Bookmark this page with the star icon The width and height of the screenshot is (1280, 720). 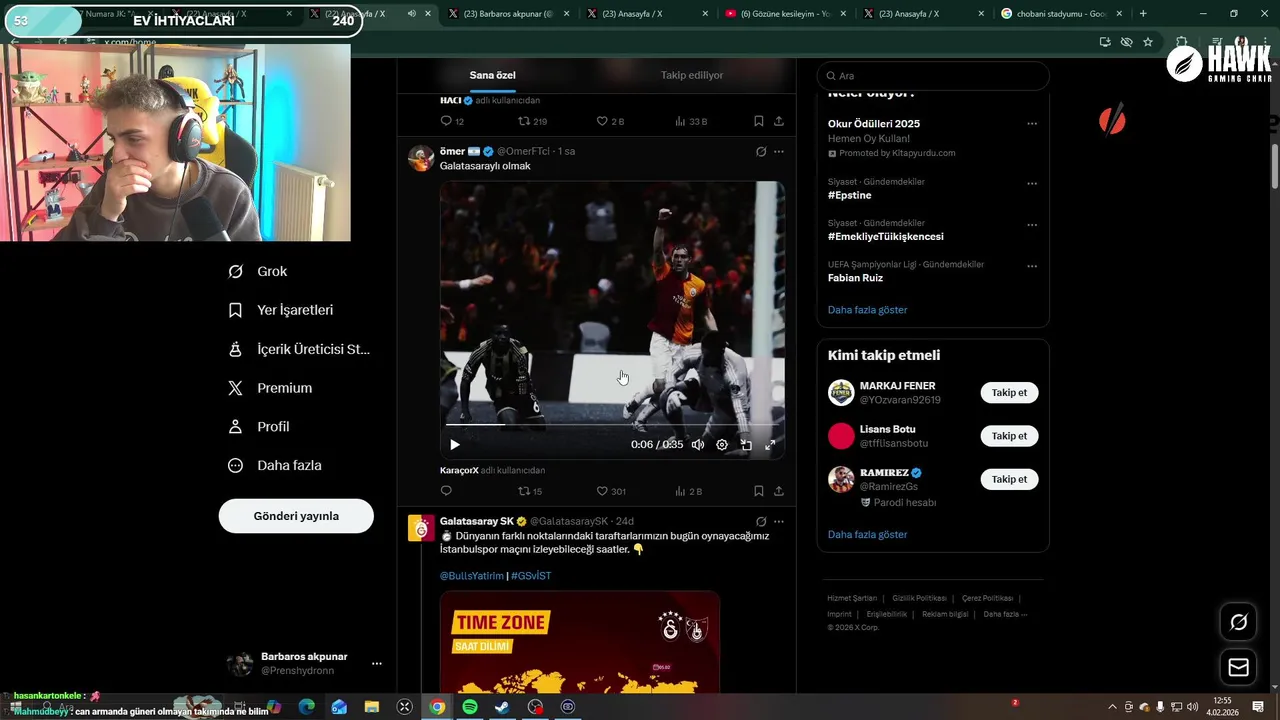1148,42
